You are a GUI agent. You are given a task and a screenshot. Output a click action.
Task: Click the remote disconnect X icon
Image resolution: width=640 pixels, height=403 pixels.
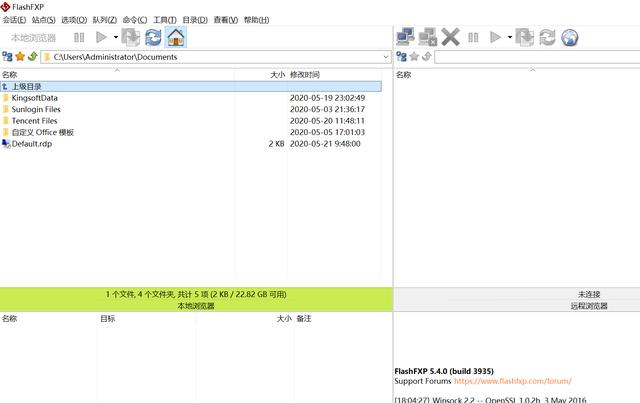451,37
